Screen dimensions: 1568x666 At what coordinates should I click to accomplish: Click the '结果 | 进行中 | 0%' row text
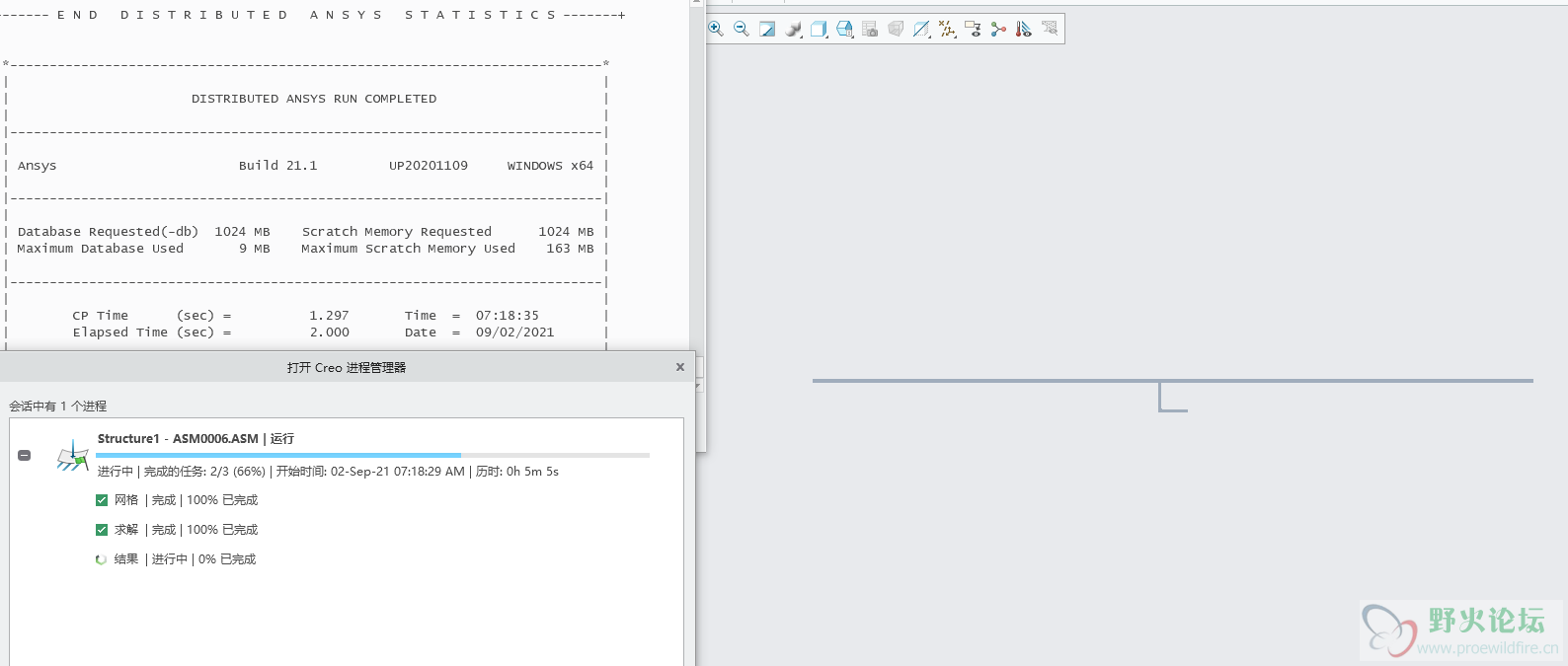185,559
